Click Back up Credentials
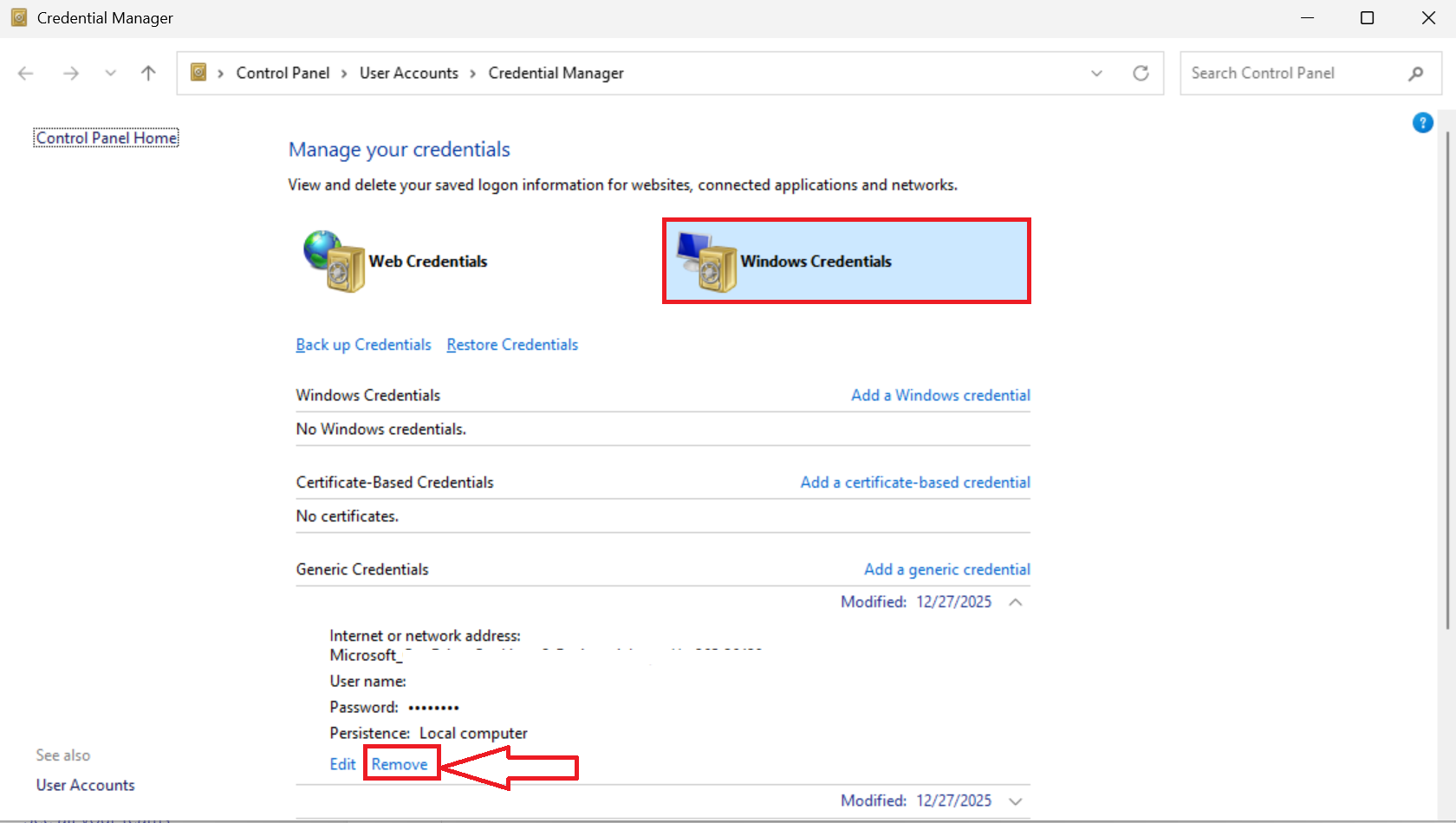 (x=363, y=345)
